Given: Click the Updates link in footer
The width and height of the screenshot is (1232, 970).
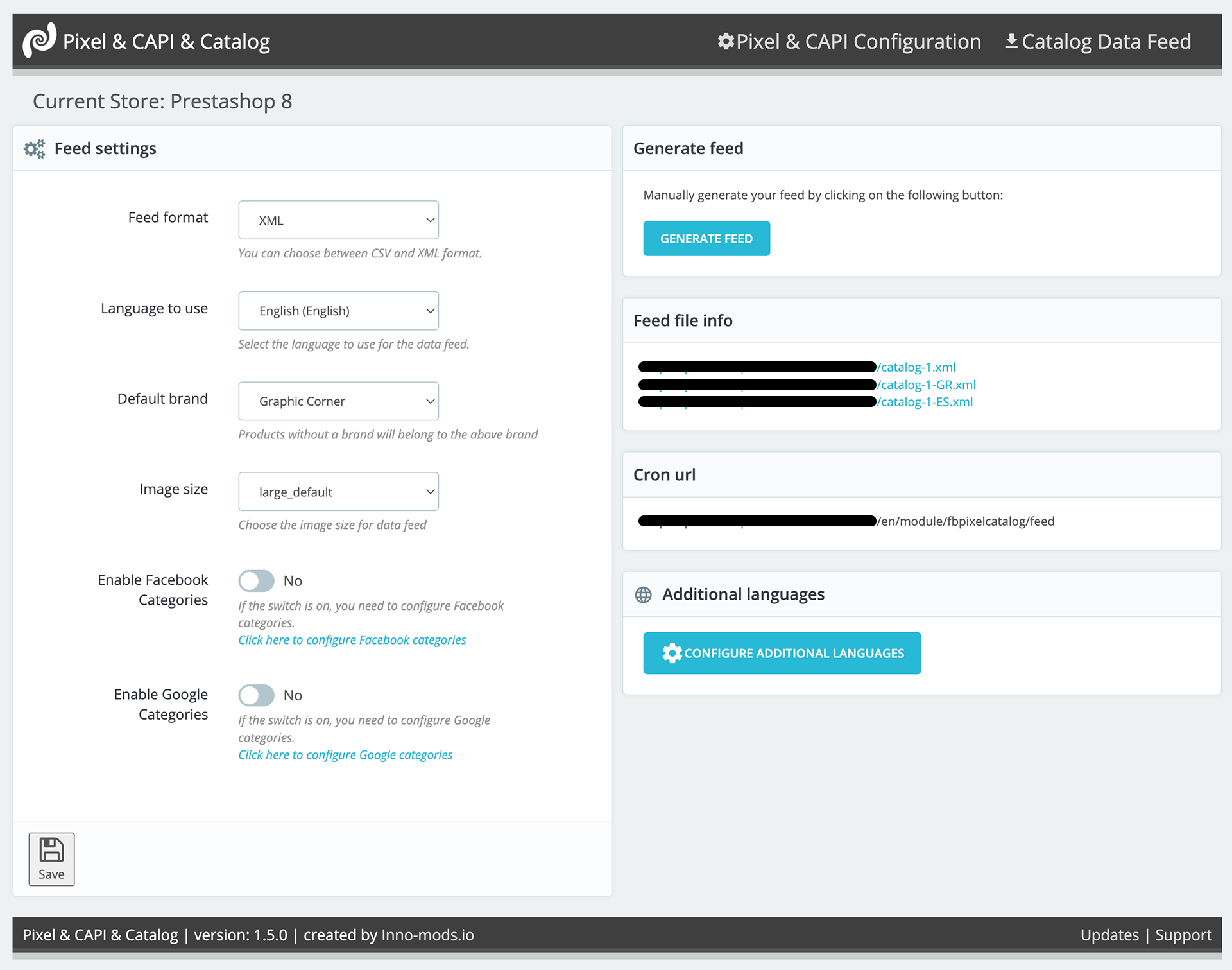Looking at the screenshot, I should click(1109, 935).
